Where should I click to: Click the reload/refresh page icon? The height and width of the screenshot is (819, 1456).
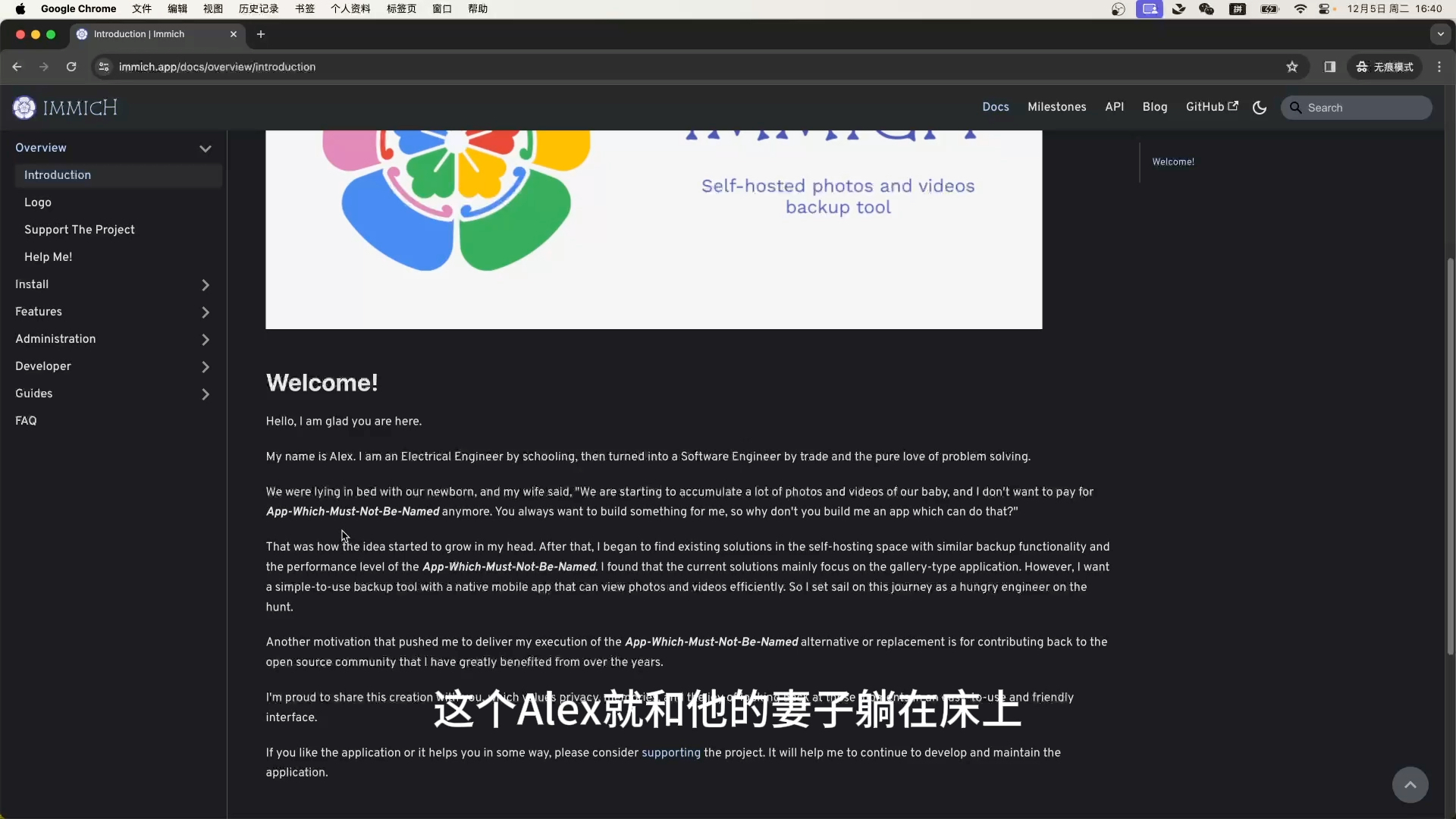click(x=71, y=67)
